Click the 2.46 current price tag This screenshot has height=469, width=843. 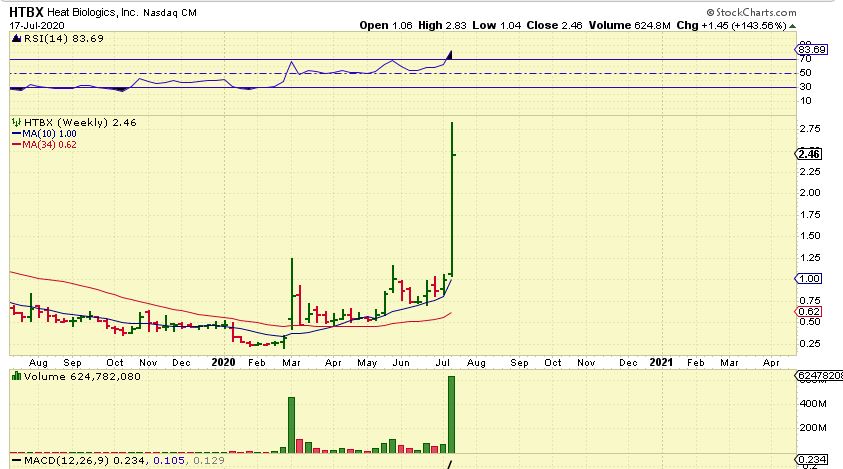[808, 154]
